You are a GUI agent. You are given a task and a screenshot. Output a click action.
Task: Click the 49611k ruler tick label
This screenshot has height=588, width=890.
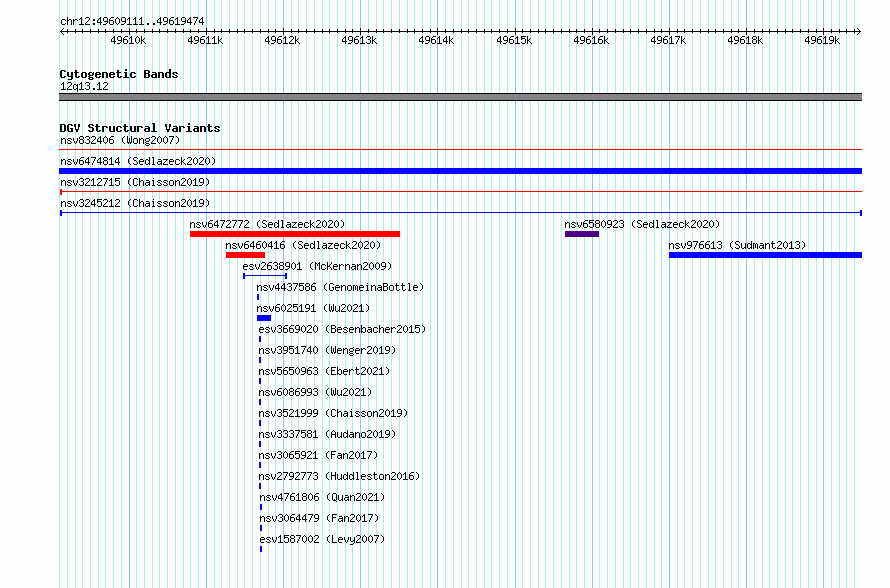coord(205,40)
